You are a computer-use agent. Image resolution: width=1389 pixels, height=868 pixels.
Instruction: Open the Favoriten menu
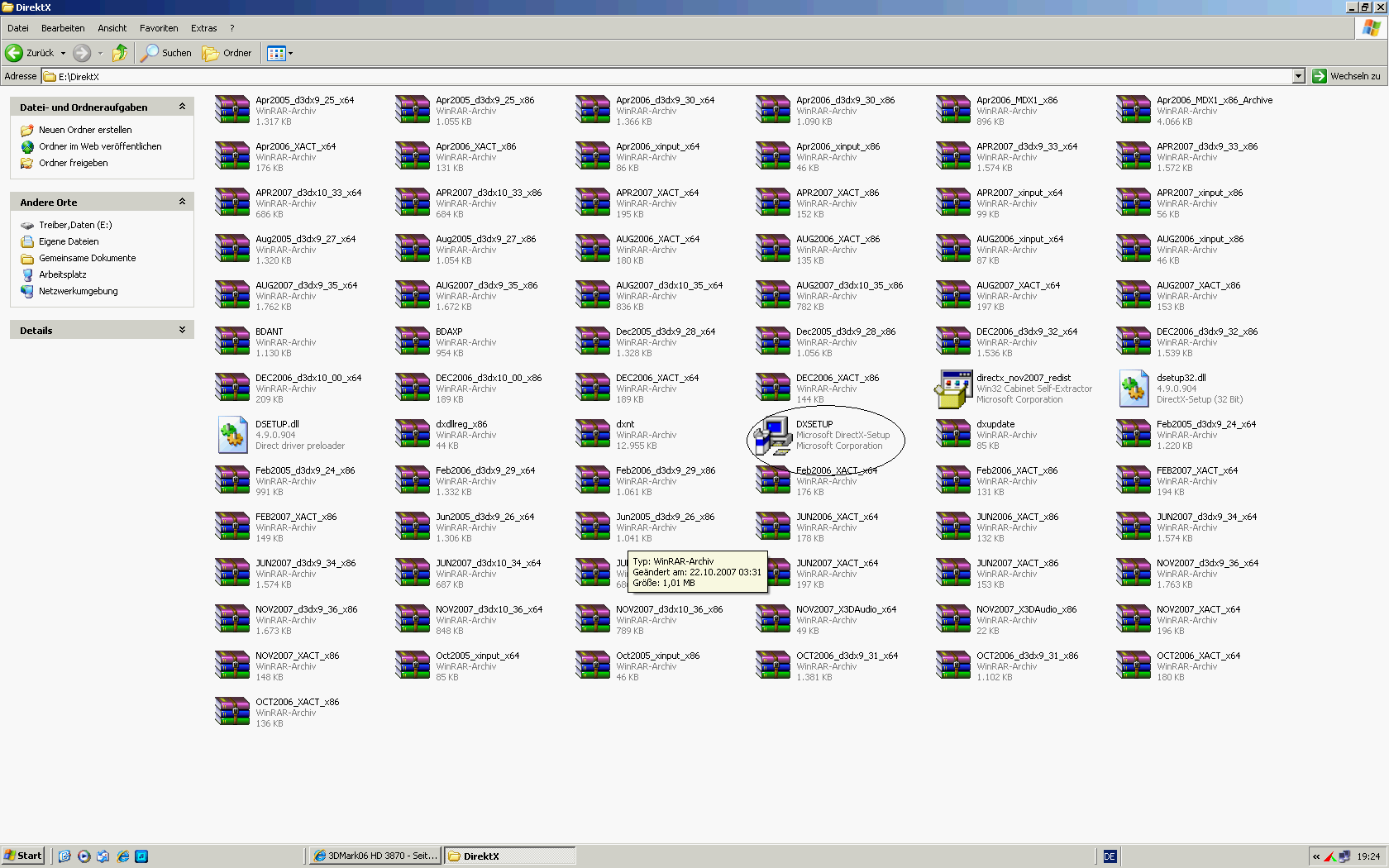click(x=159, y=28)
